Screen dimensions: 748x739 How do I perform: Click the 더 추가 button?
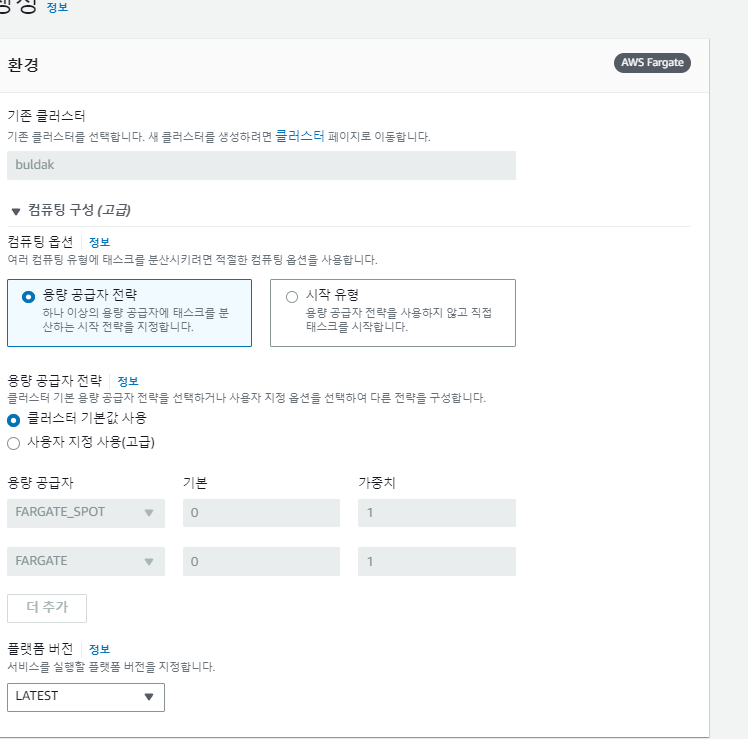tap(47, 608)
